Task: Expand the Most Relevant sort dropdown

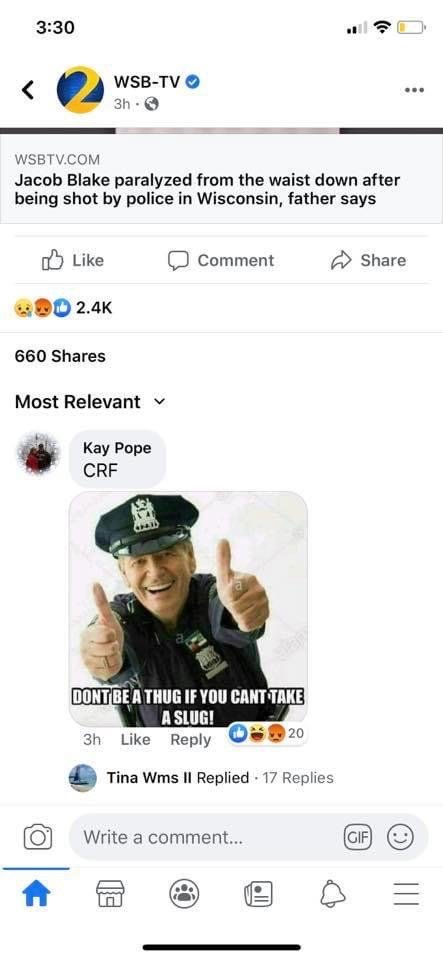Action: click(x=90, y=402)
